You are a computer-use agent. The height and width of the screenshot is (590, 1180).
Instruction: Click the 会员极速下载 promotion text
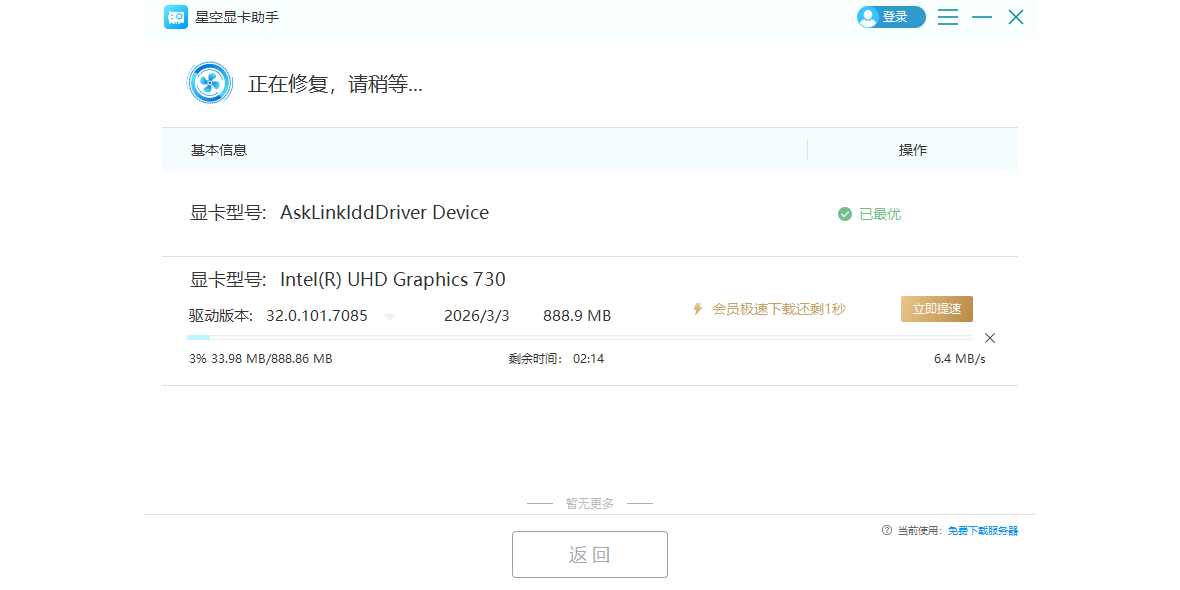[778, 309]
